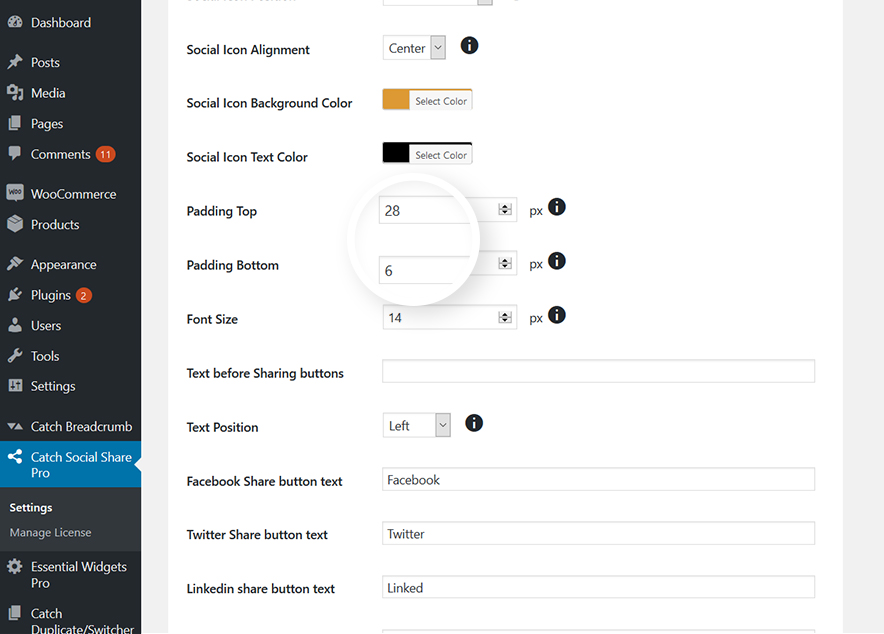Click the orange background color swatch
Image resolution: width=884 pixels, height=634 pixels.
click(x=396, y=99)
